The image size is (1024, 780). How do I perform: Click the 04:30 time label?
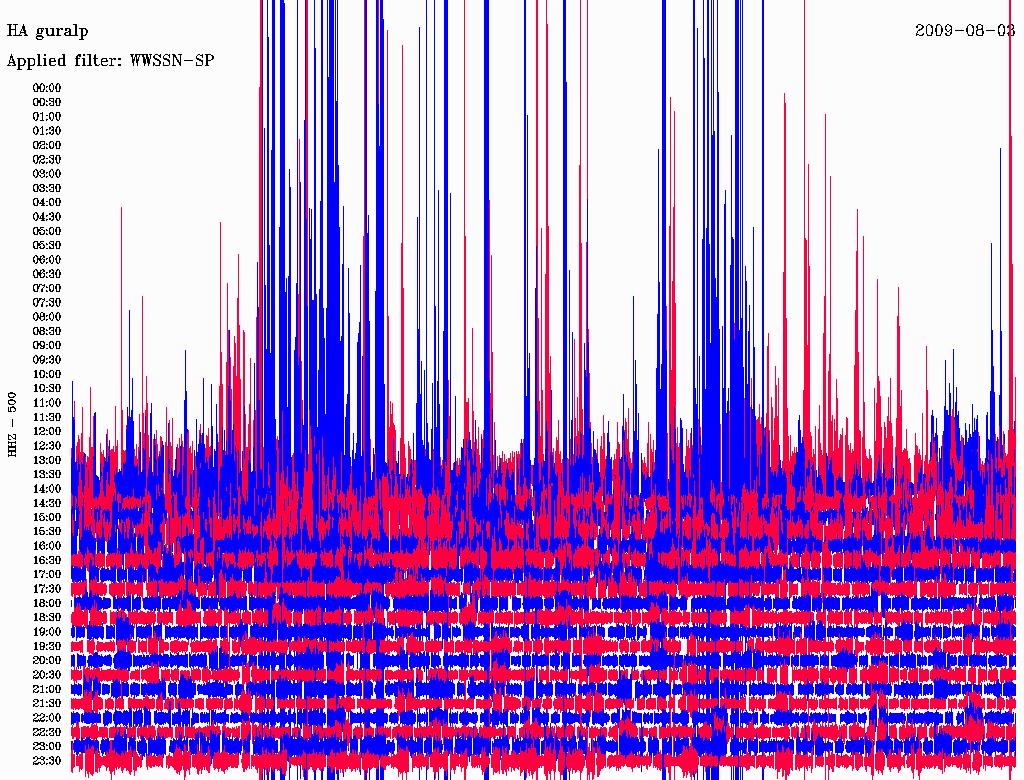[47, 216]
